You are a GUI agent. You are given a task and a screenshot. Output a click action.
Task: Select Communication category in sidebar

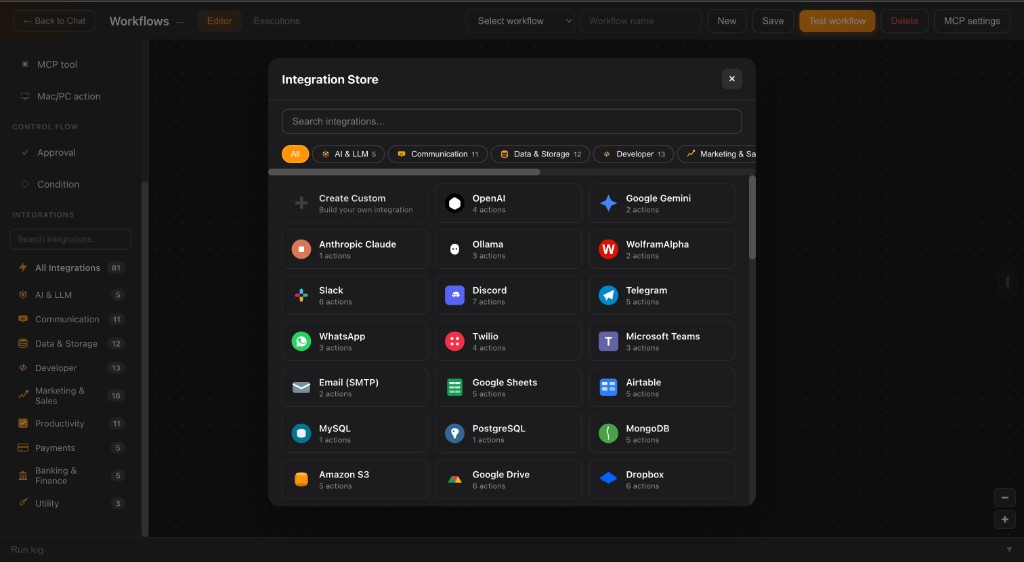pos(71,319)
